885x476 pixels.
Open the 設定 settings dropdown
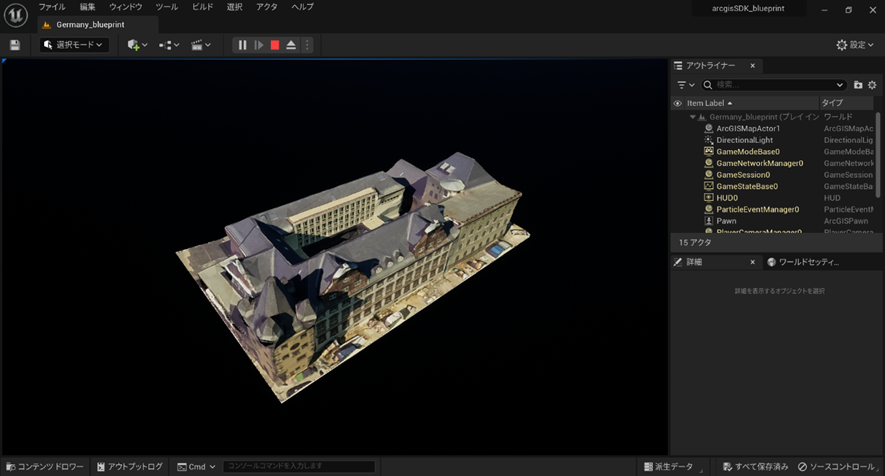[x=856, y=45]
